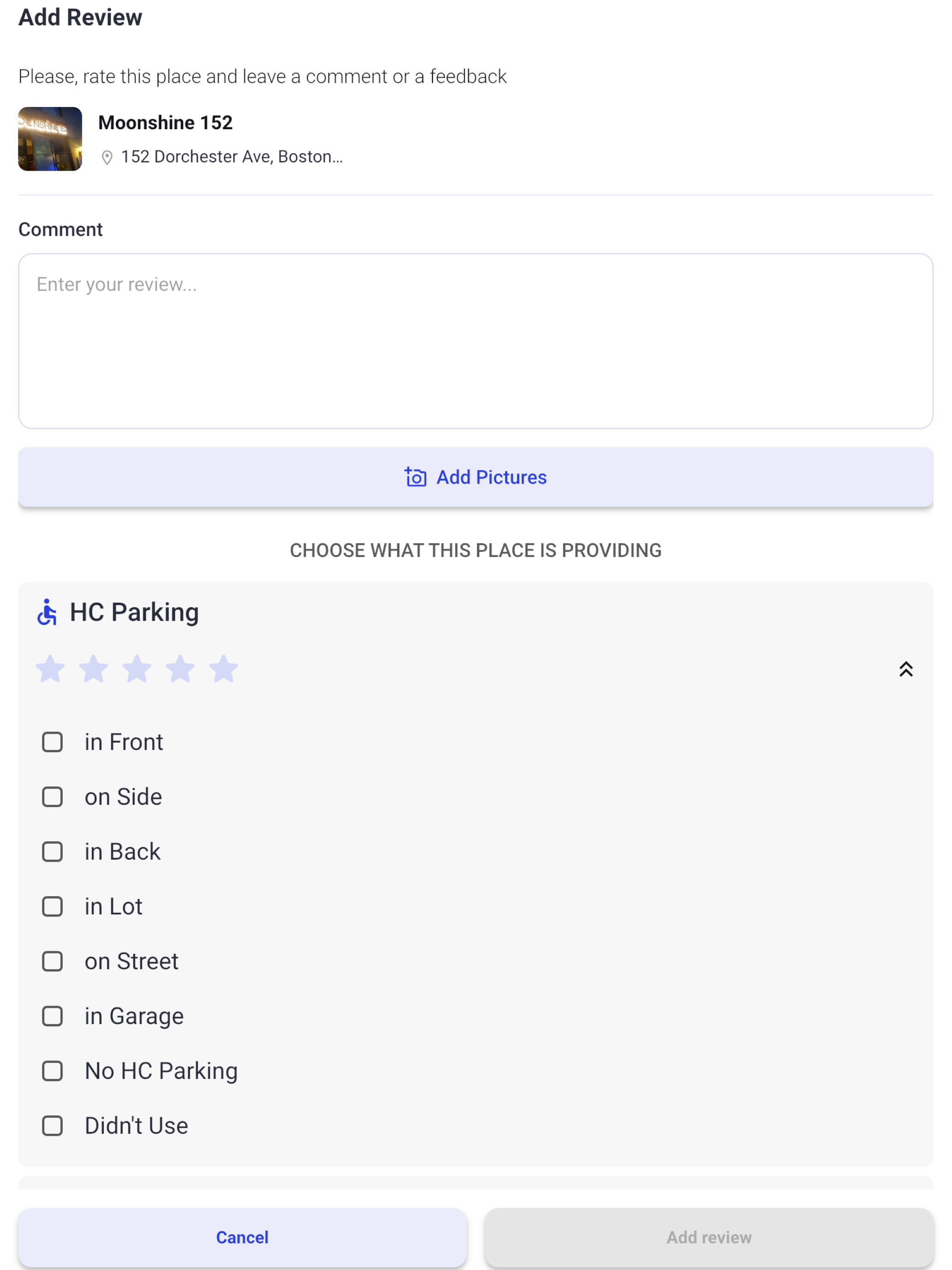952x1270 pixels.
Task: Focus the Enter your review text box
Action: coord(476,341)
